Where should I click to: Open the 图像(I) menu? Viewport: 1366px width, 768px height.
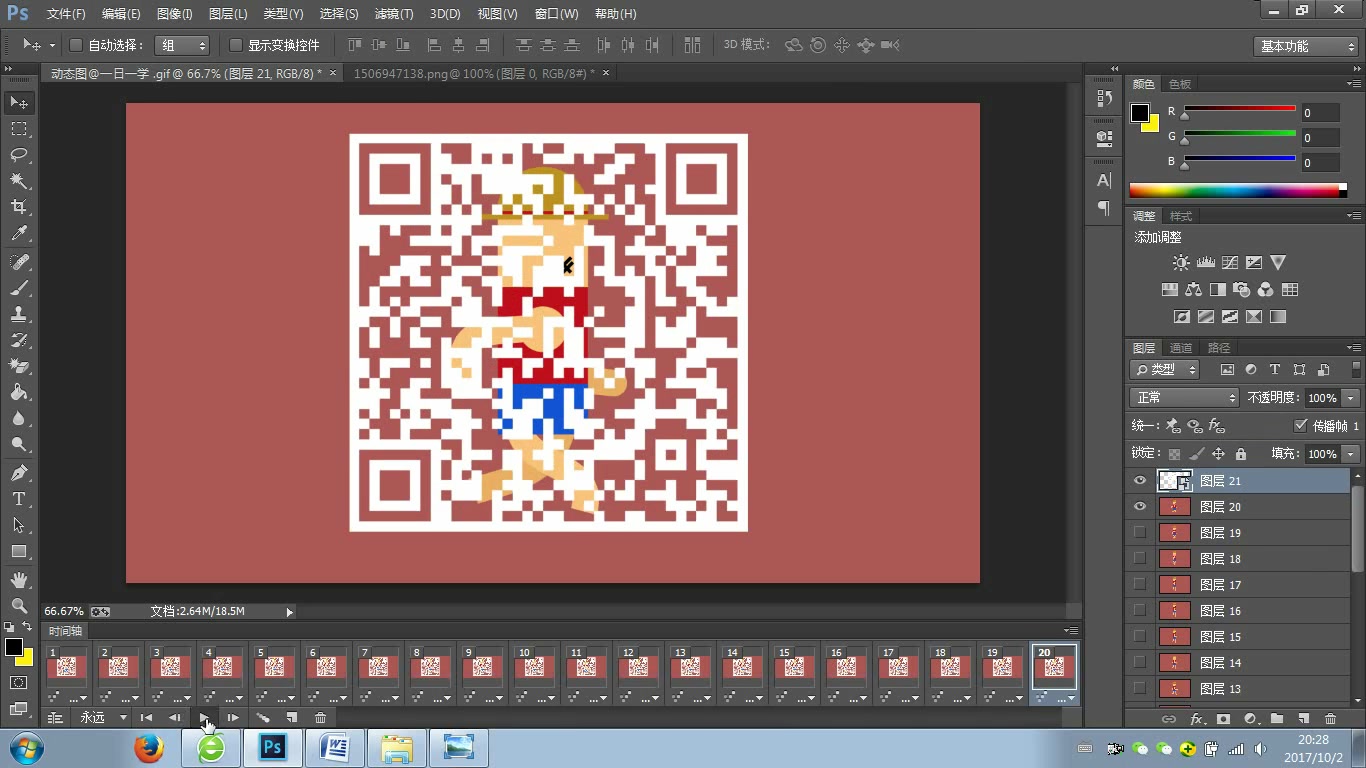tap(175, 14)
